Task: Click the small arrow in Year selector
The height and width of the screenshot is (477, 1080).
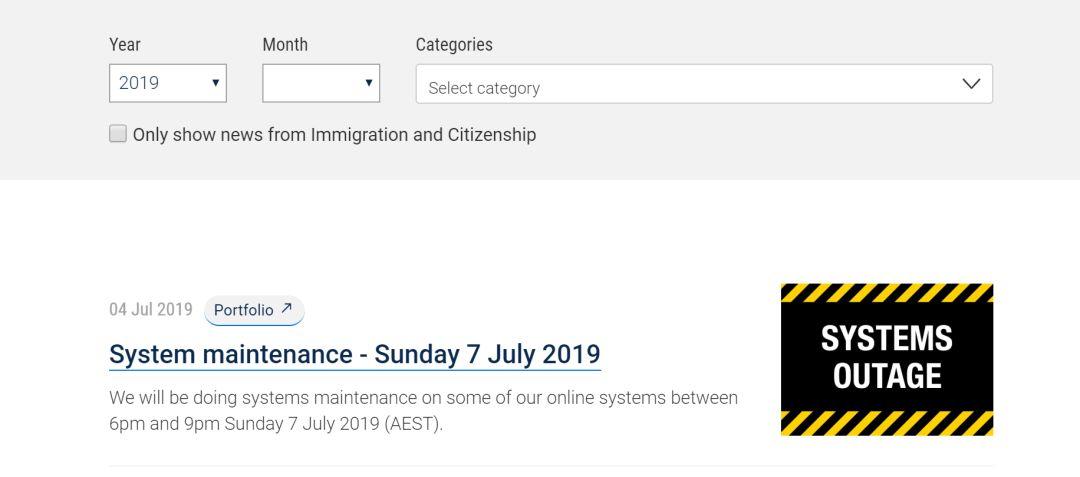Action: (216, 83)
